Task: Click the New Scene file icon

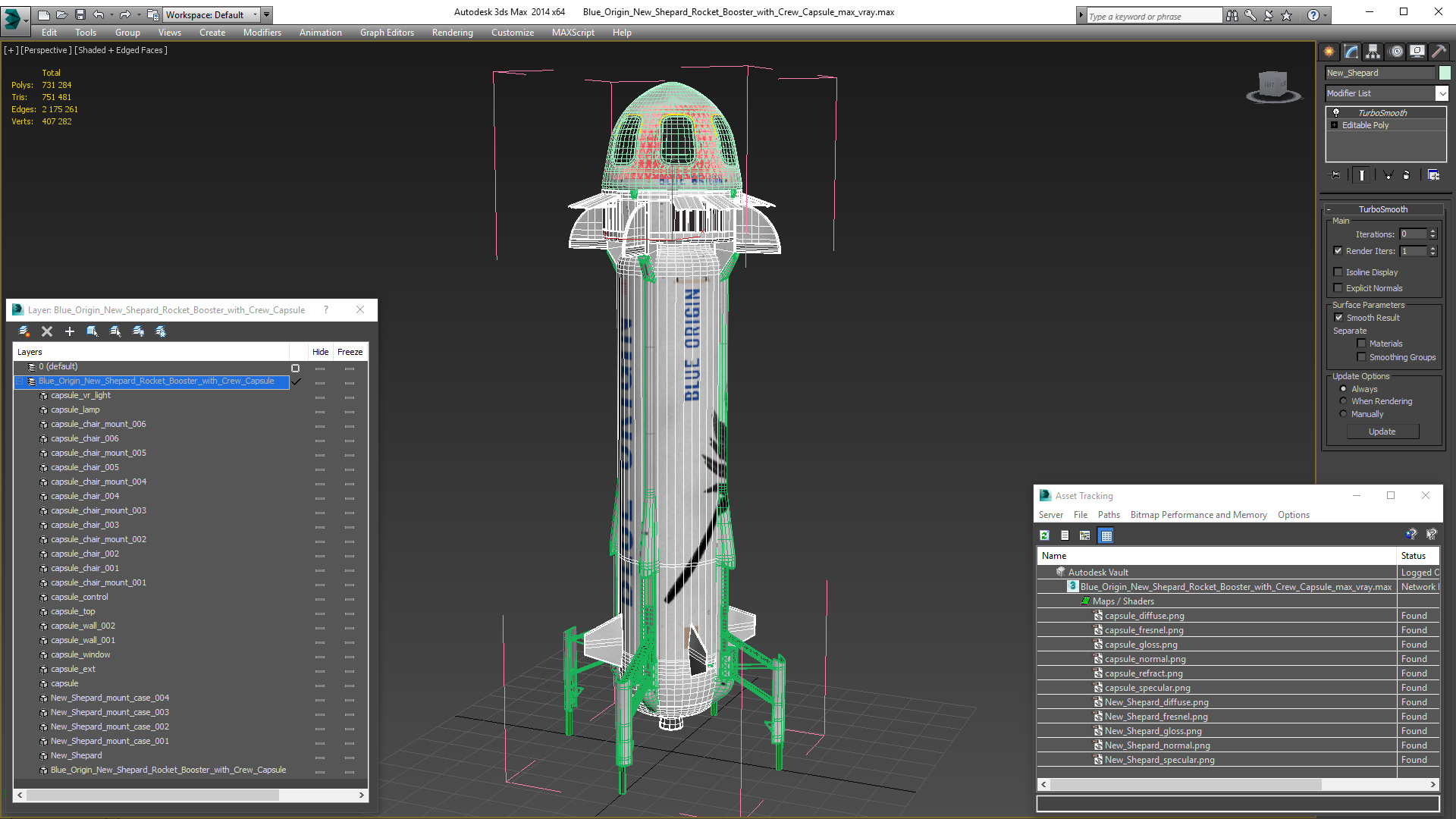Action: (x=44, y=14)
